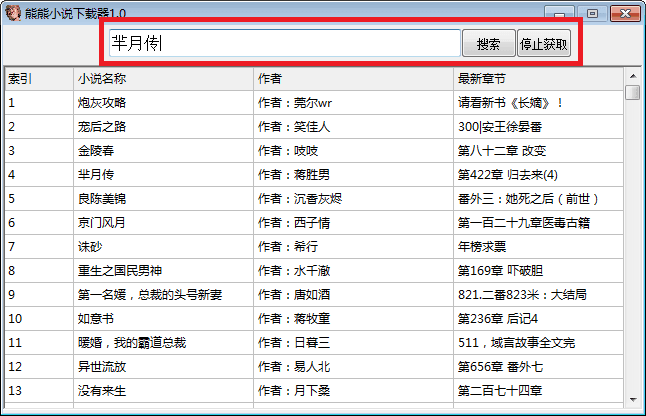
Task: Click the row for 重生之国民男神
Action: [x=120, y=270]
